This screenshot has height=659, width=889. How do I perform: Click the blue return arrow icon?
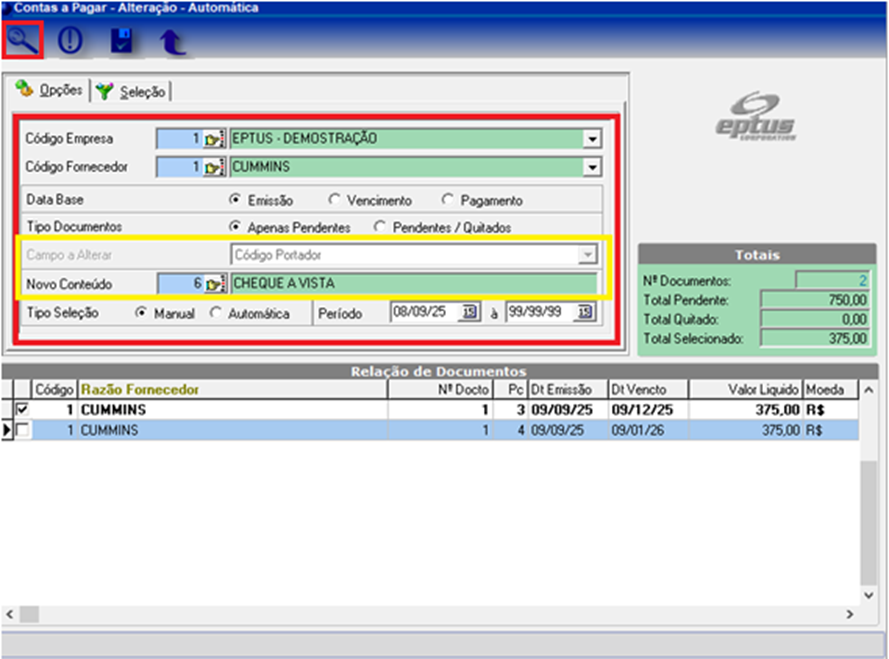coord(172,41)
